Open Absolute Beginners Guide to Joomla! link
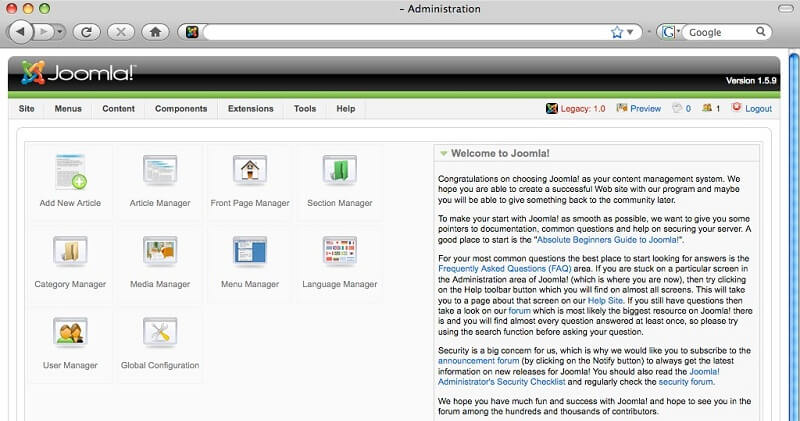 click(608, 239)
